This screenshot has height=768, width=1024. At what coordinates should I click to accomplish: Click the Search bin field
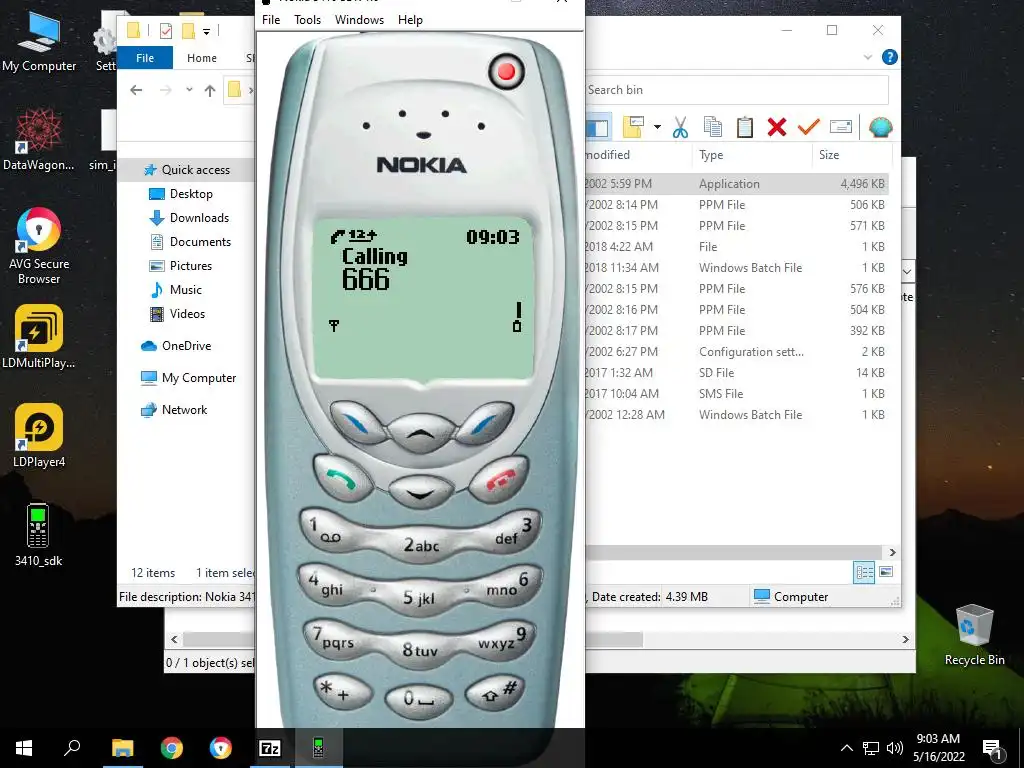(737, 90)
